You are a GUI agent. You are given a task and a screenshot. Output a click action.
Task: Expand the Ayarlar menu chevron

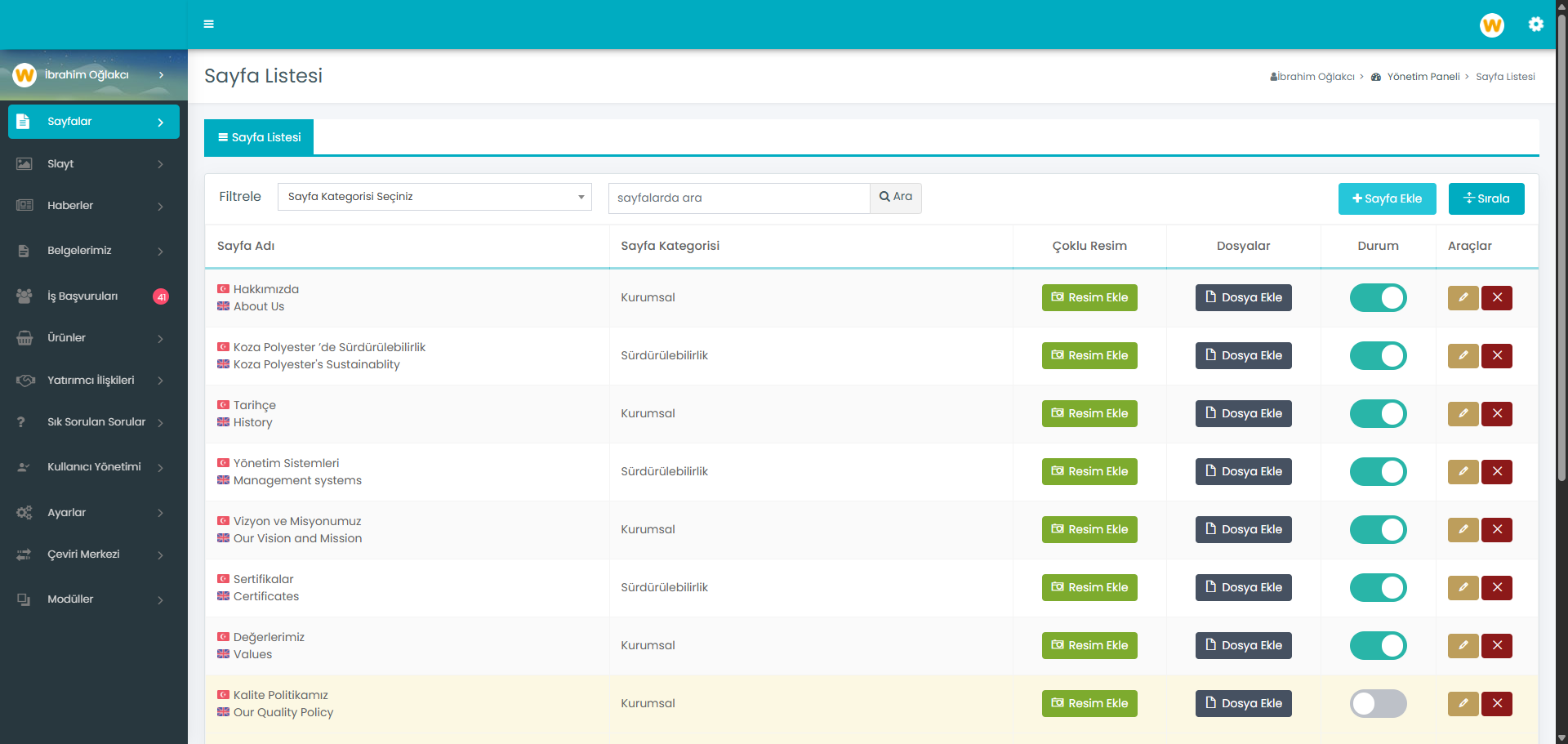(160, 514)
